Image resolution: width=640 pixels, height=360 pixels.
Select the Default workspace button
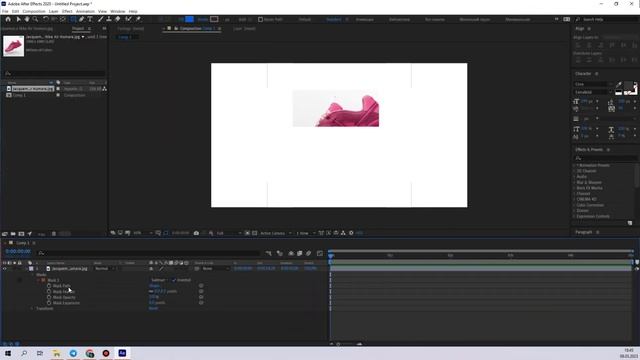[304, 19]
